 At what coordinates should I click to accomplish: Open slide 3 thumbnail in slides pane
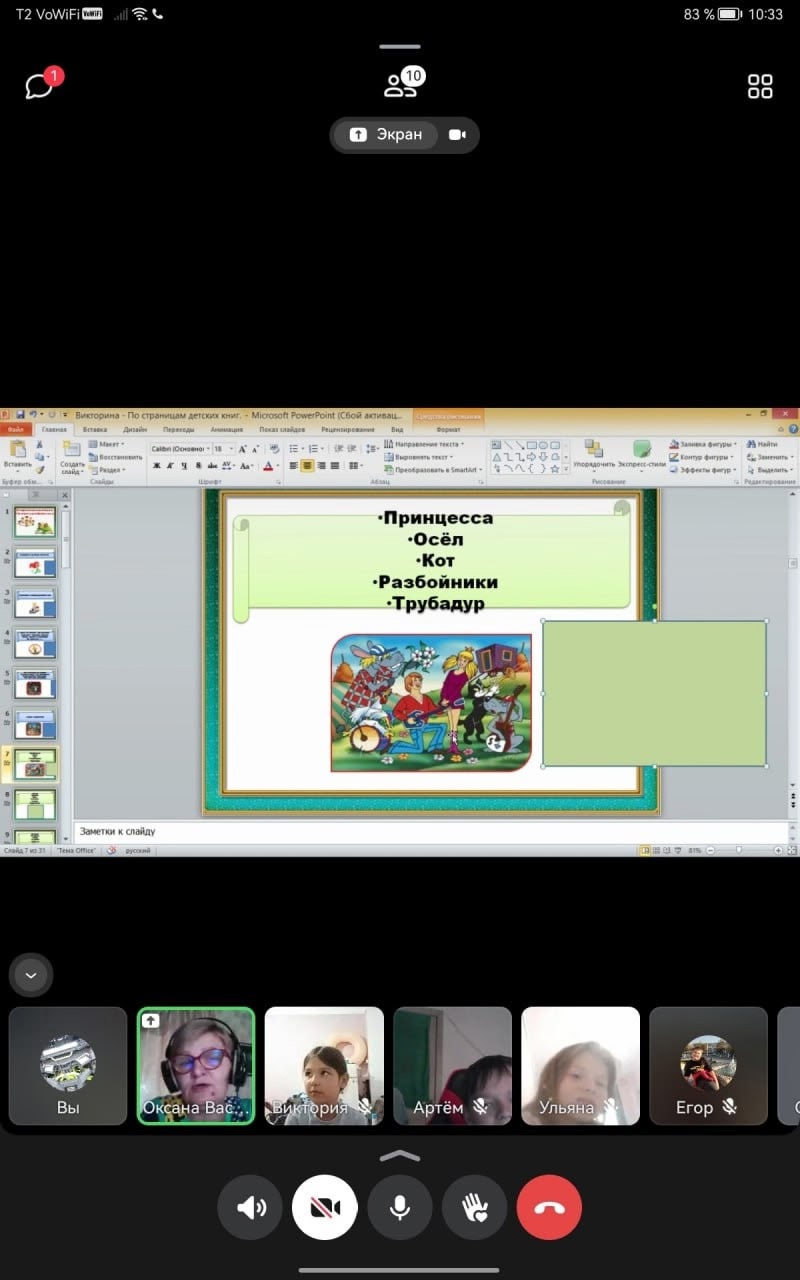35,602
